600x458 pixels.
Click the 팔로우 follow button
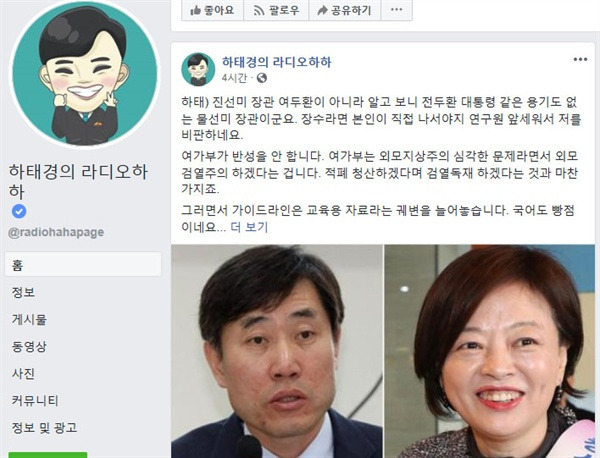point(276,10)
